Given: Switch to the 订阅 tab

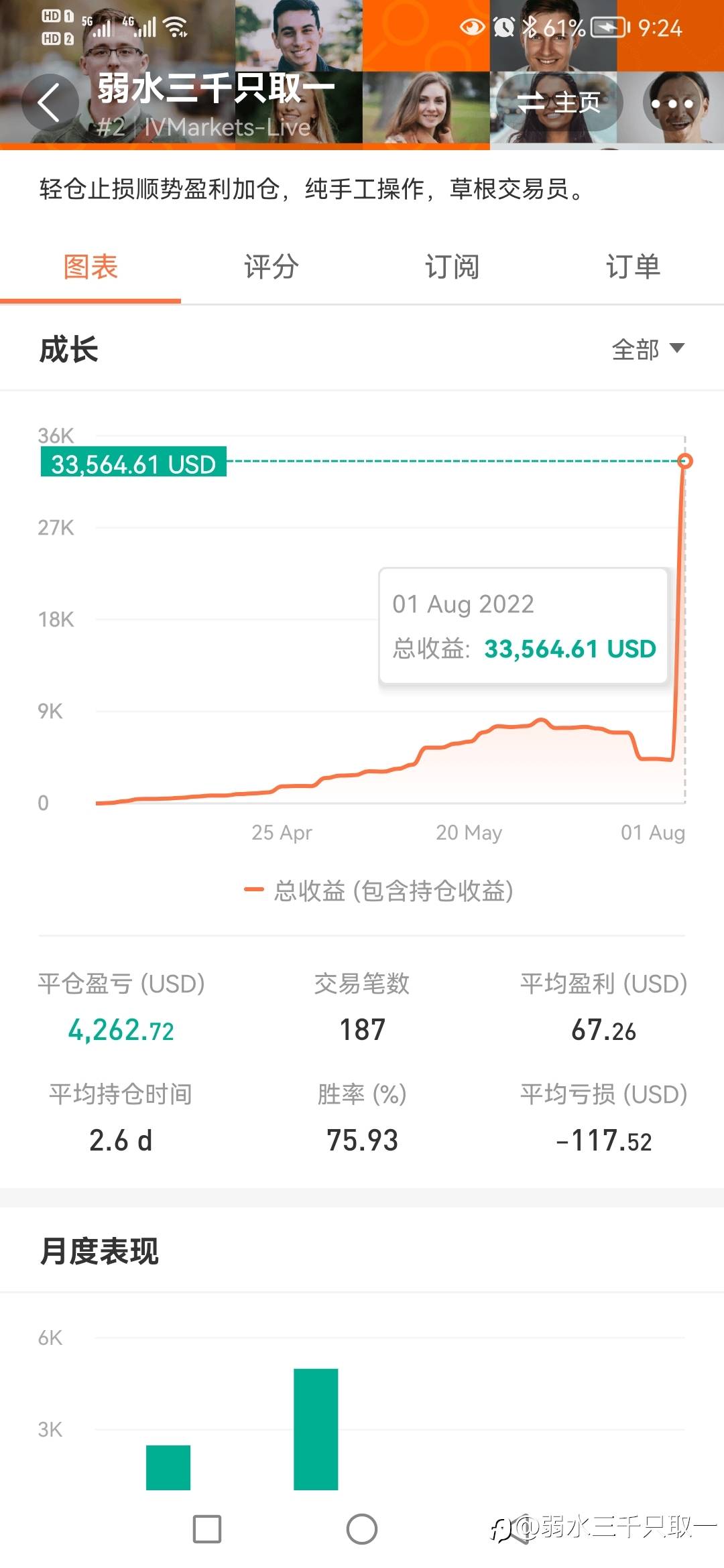Looking at the screenshot, I should (x=452, y=267).
